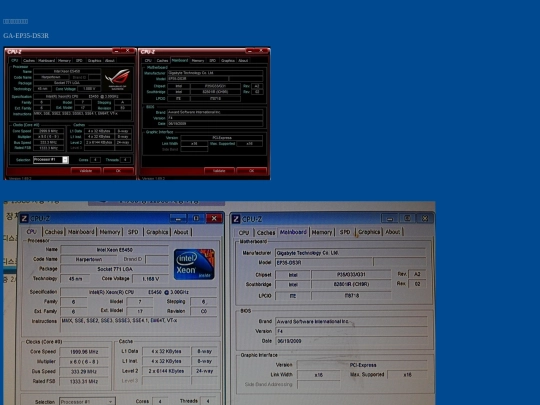This screenshot has height=405, width=540.
Task: Click OK in the red Mainboard window
Action: pos(251,171)
